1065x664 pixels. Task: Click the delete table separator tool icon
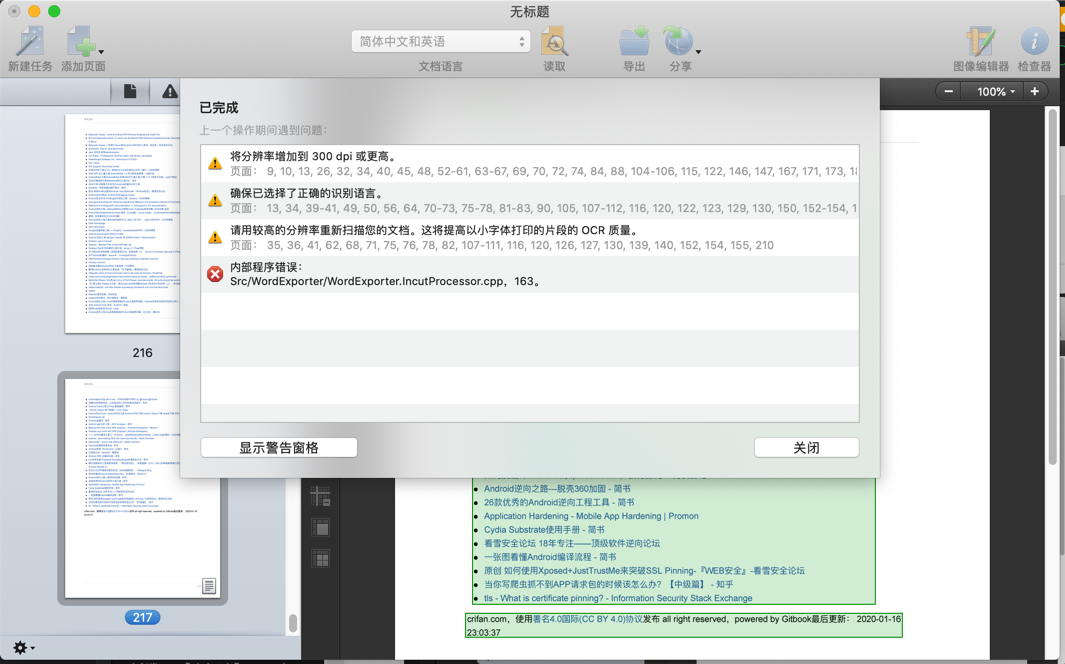(x=320, y=496)
